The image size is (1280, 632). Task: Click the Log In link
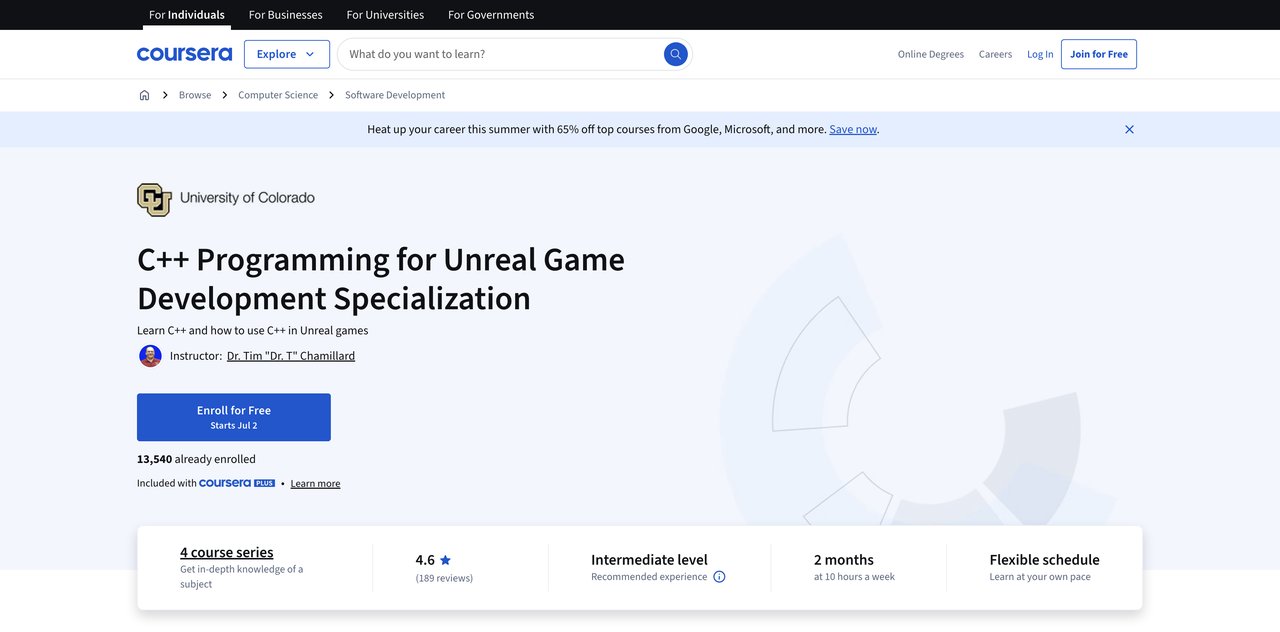pos(1040,54)
